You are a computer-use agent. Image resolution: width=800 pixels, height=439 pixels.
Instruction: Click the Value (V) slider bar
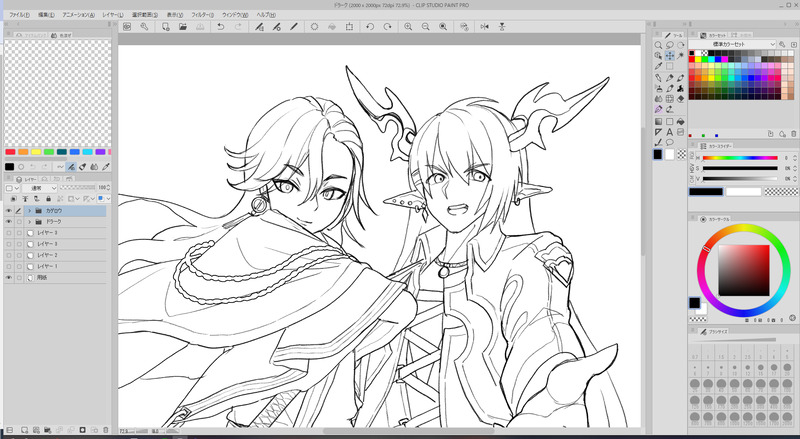pyautogui.click(x=740, y=179)
